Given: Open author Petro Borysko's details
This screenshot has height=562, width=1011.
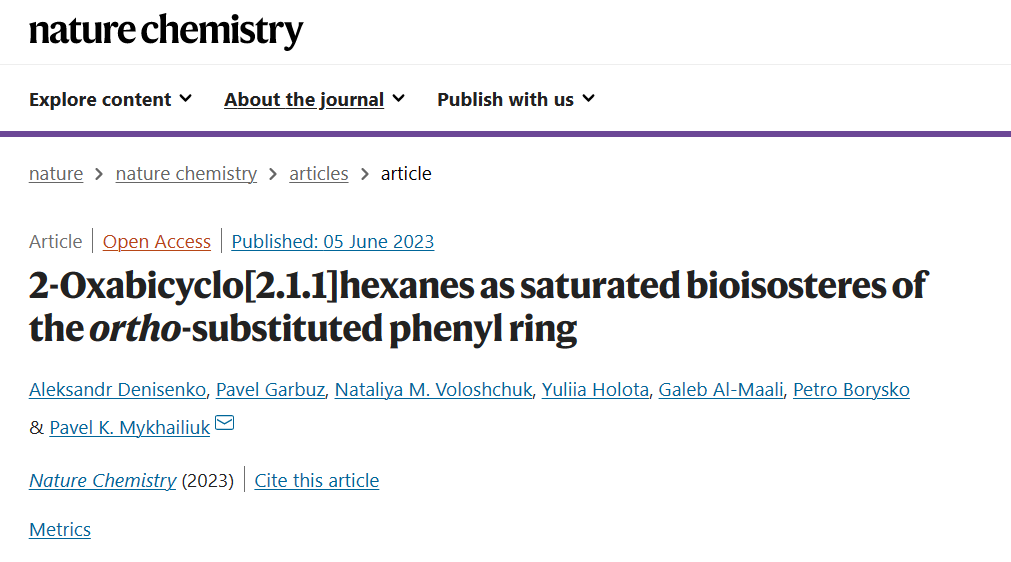Looking at the screenshot, I should coord(851,389).
